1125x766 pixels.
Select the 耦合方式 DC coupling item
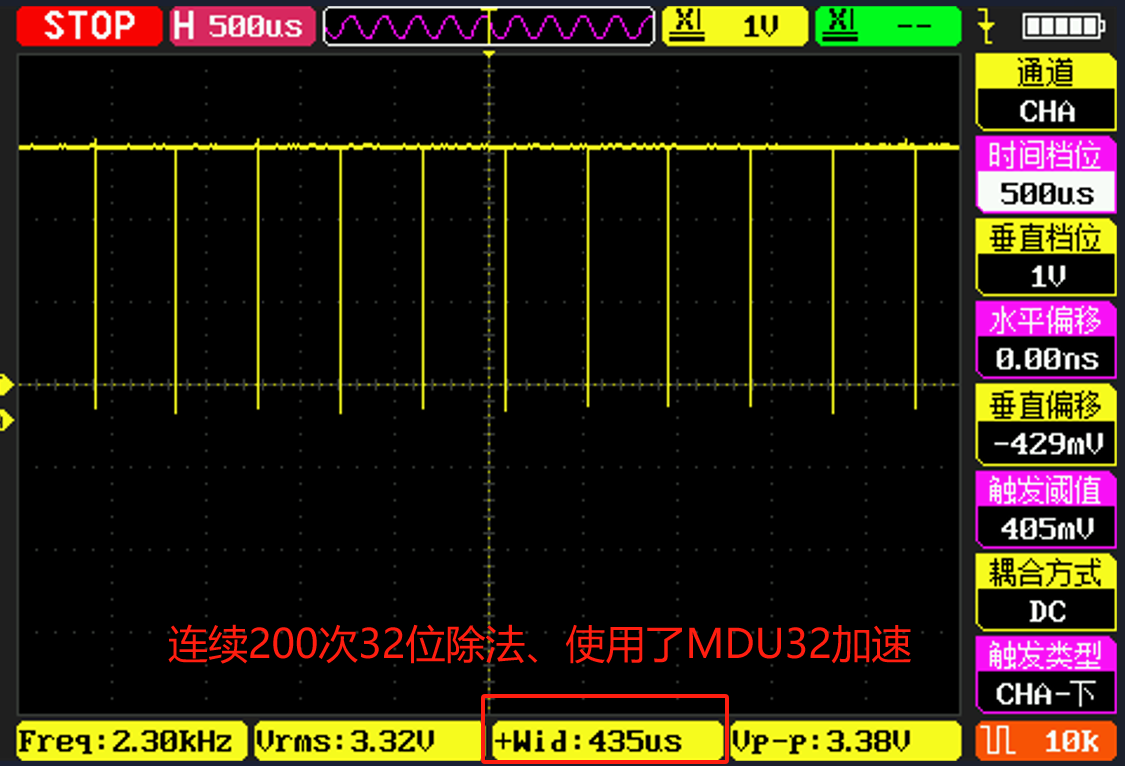pos(1045,592)
